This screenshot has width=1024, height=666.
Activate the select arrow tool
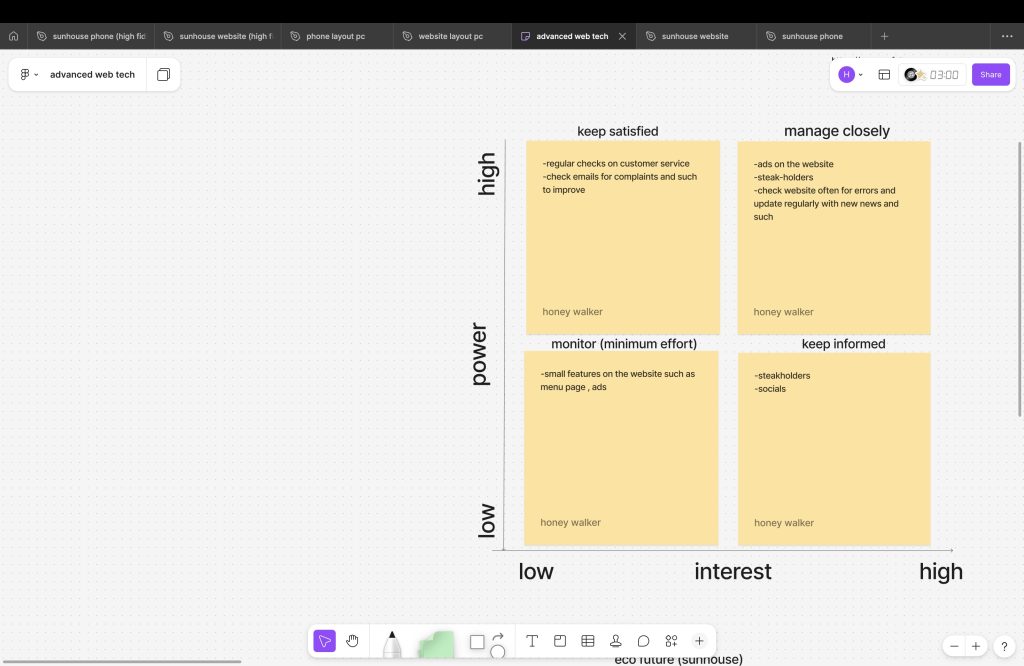325,641
